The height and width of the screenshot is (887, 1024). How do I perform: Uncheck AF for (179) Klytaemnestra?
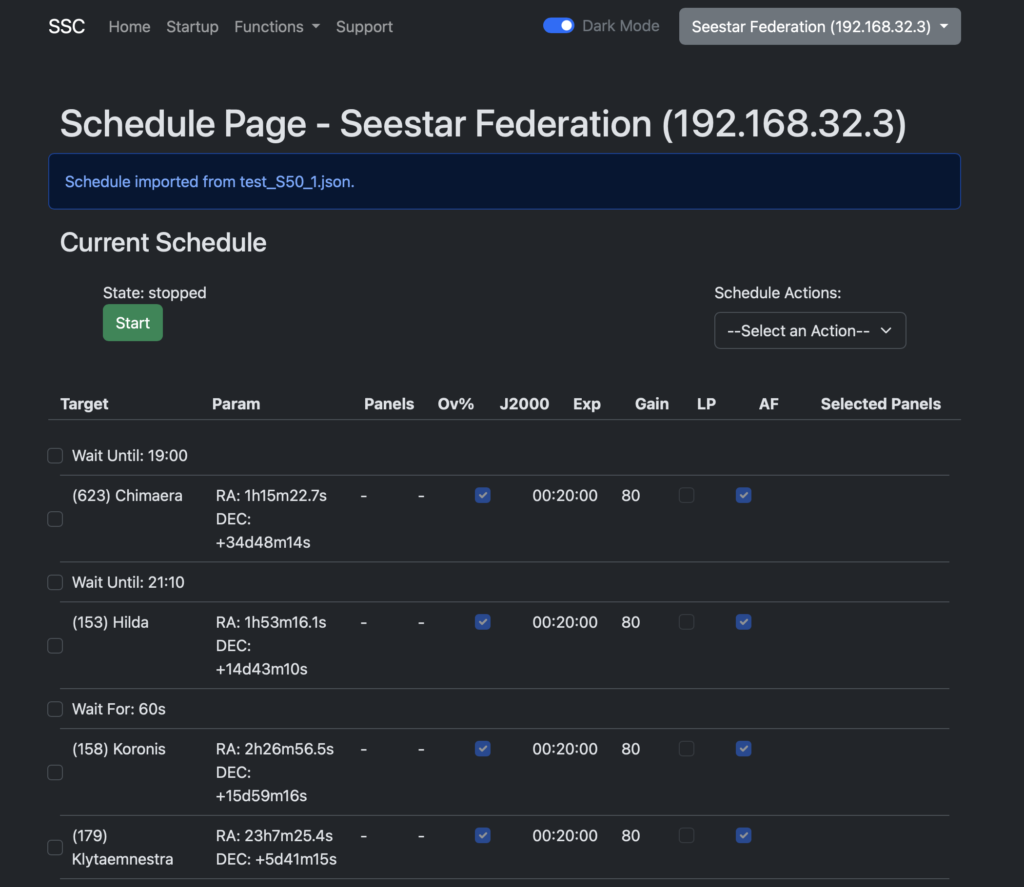tap(743, 836)
